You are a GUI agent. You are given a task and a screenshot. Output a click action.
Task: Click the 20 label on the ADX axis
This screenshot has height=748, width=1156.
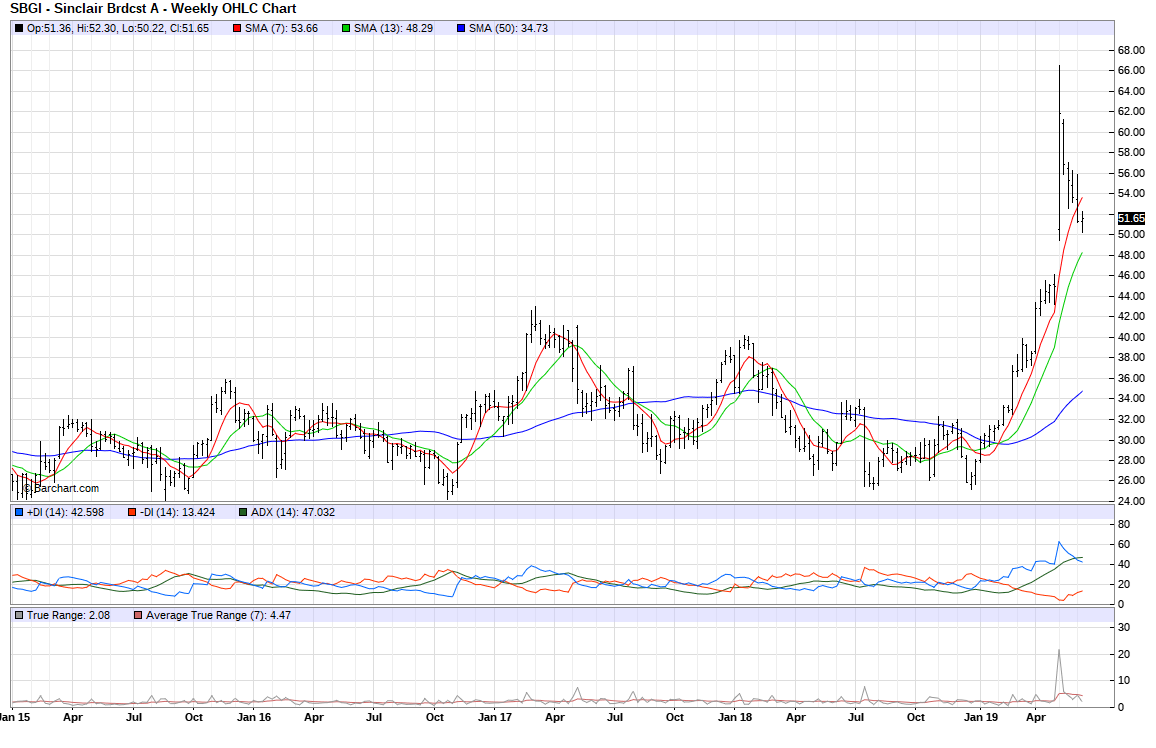tap(1124, 584)
